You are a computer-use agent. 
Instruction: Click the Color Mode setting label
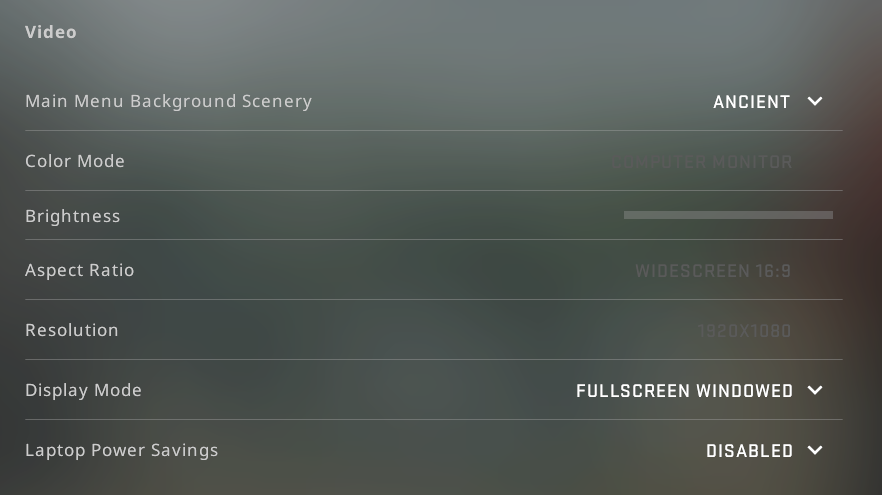75,161
